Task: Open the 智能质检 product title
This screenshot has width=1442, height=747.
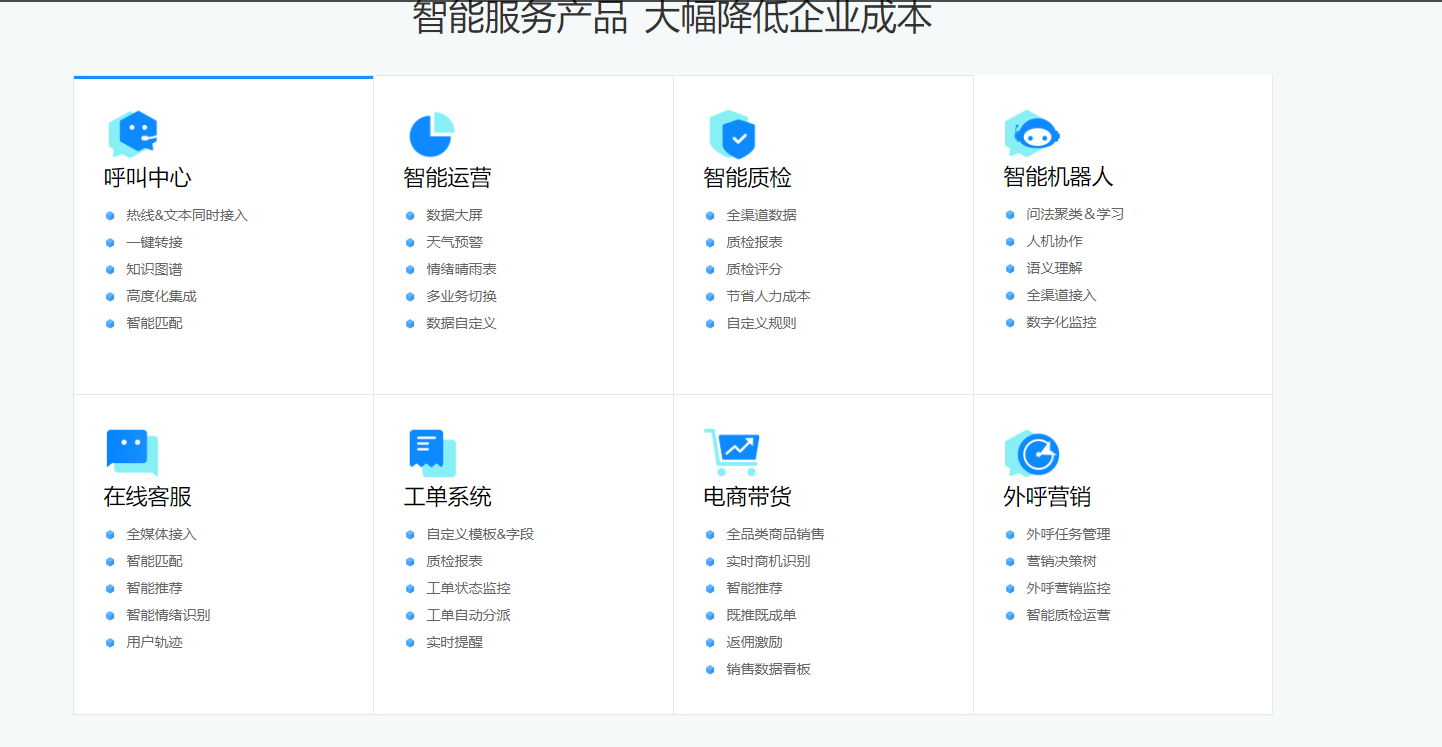Action: pos(747,178)
